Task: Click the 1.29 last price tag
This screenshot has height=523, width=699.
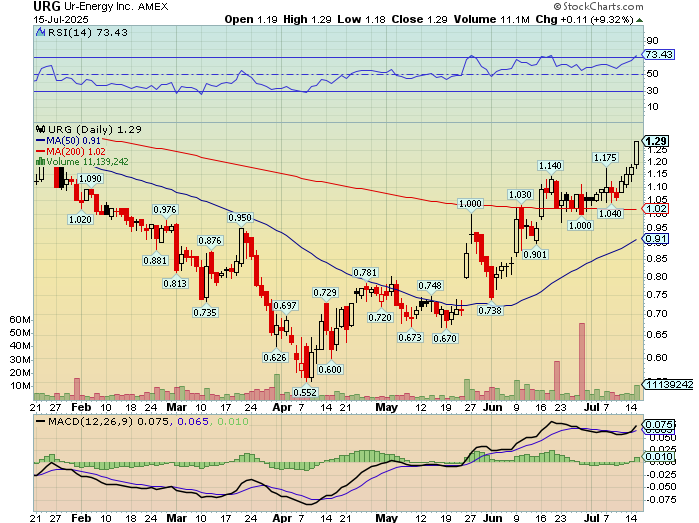Action: click(x=656, y=141)
